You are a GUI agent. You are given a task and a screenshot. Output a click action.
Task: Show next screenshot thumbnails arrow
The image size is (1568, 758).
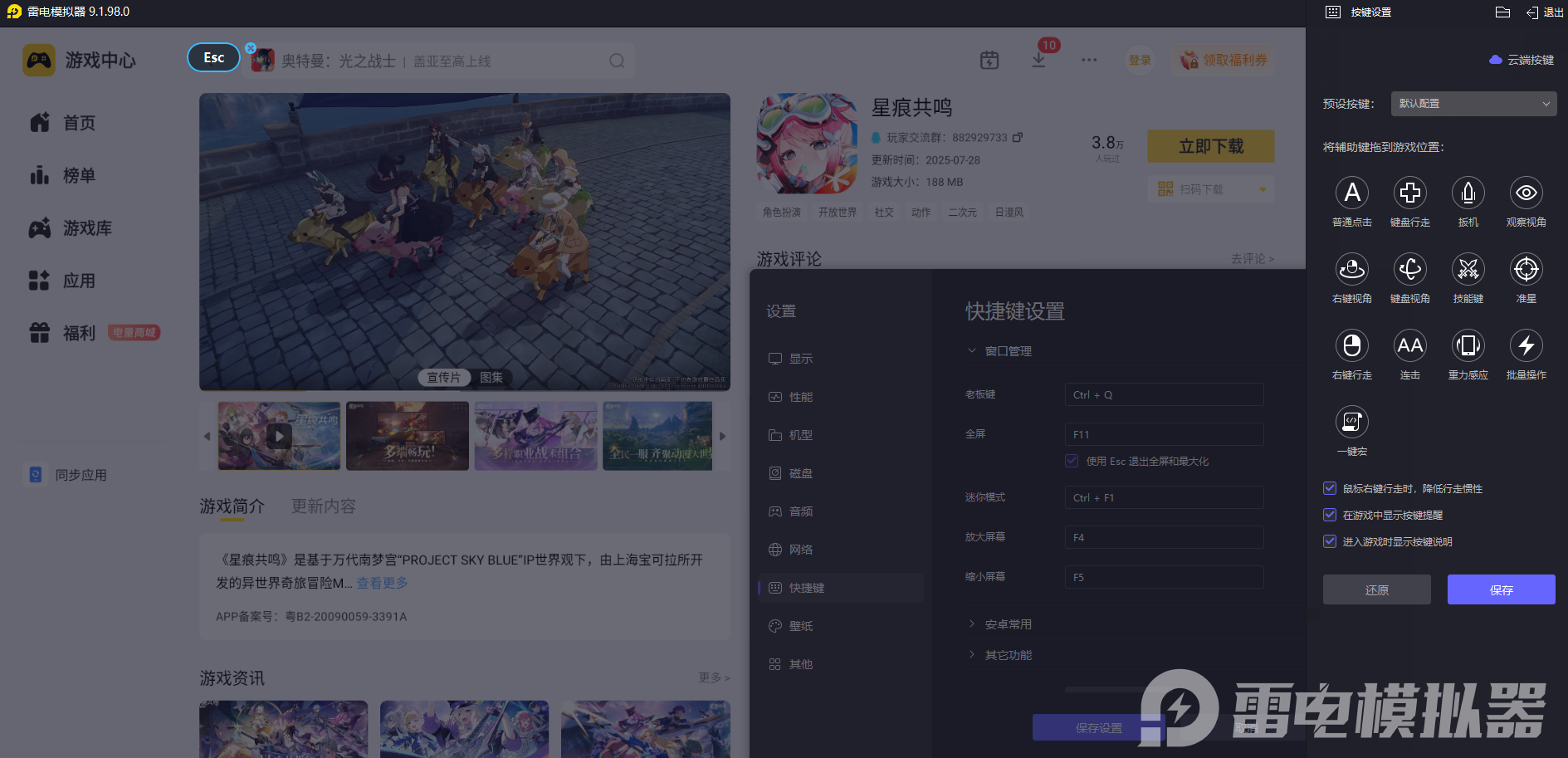pyautogui.click(x=722, y=436)
